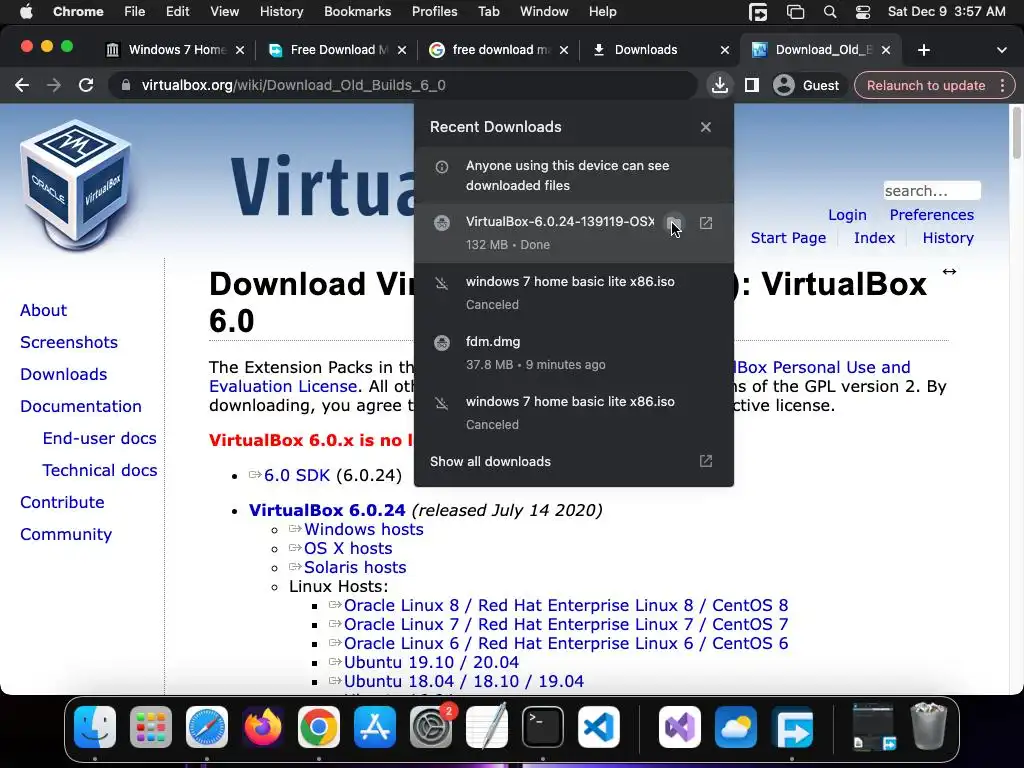This screenshot has height=768, width=1024.
Task: Open TextEdit in the Dock
Action: tap(487, 726)
